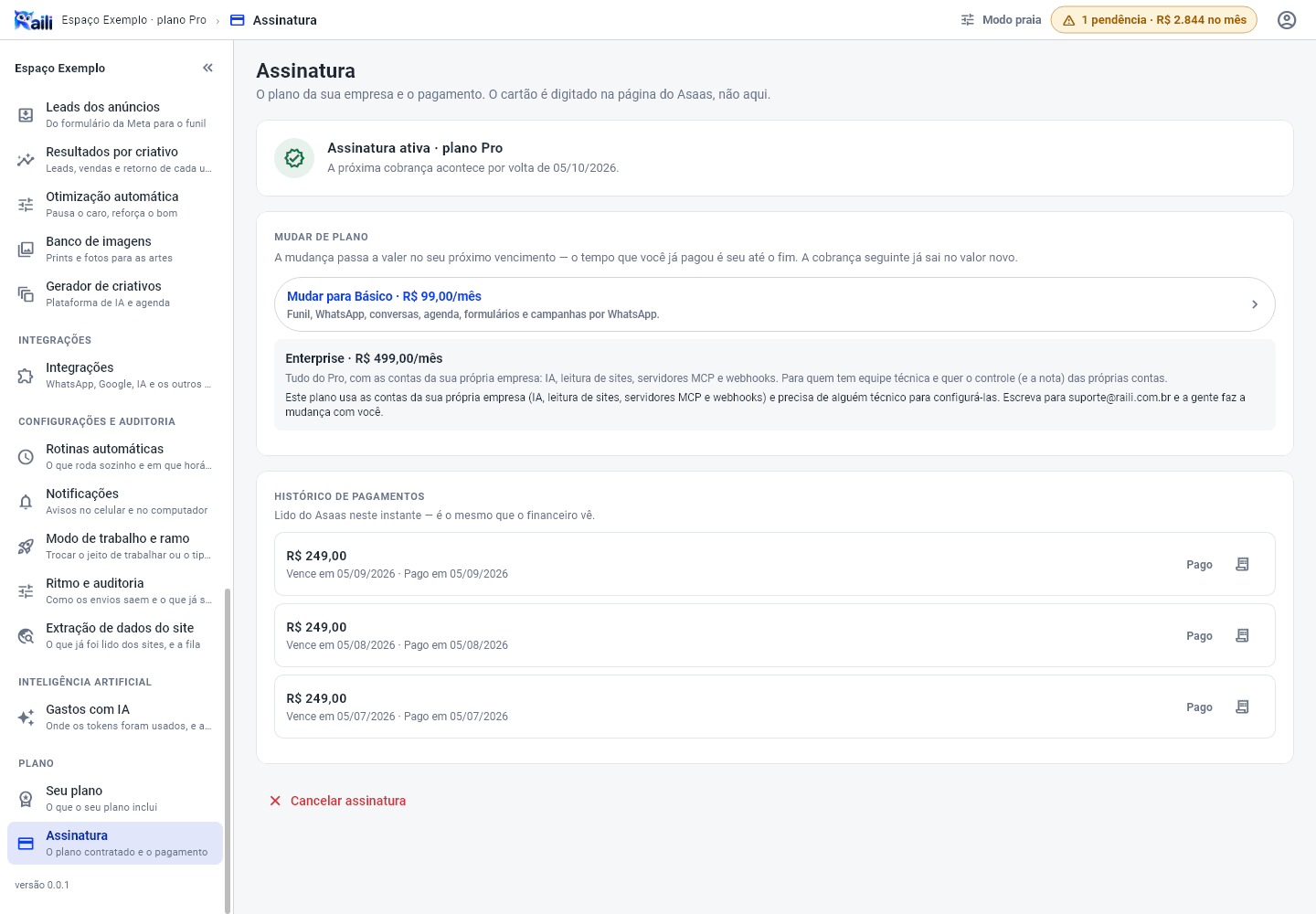Click the Integrações puzzle piece icon
1316x914 pixels.
26,376
